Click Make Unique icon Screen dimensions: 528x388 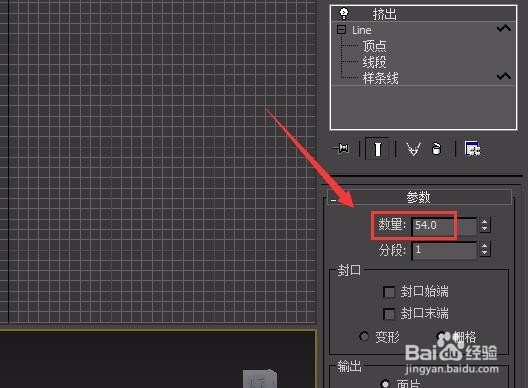(414, 149)
